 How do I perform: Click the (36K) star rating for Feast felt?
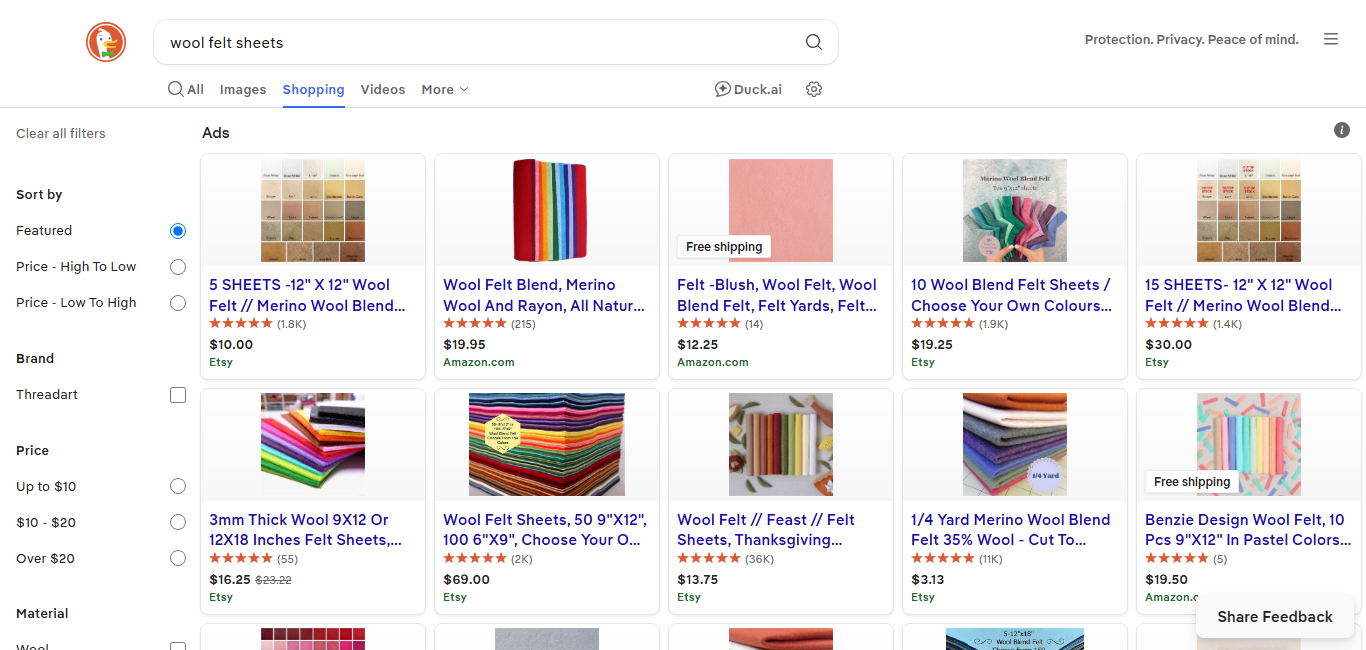click(x=726, y=559)
